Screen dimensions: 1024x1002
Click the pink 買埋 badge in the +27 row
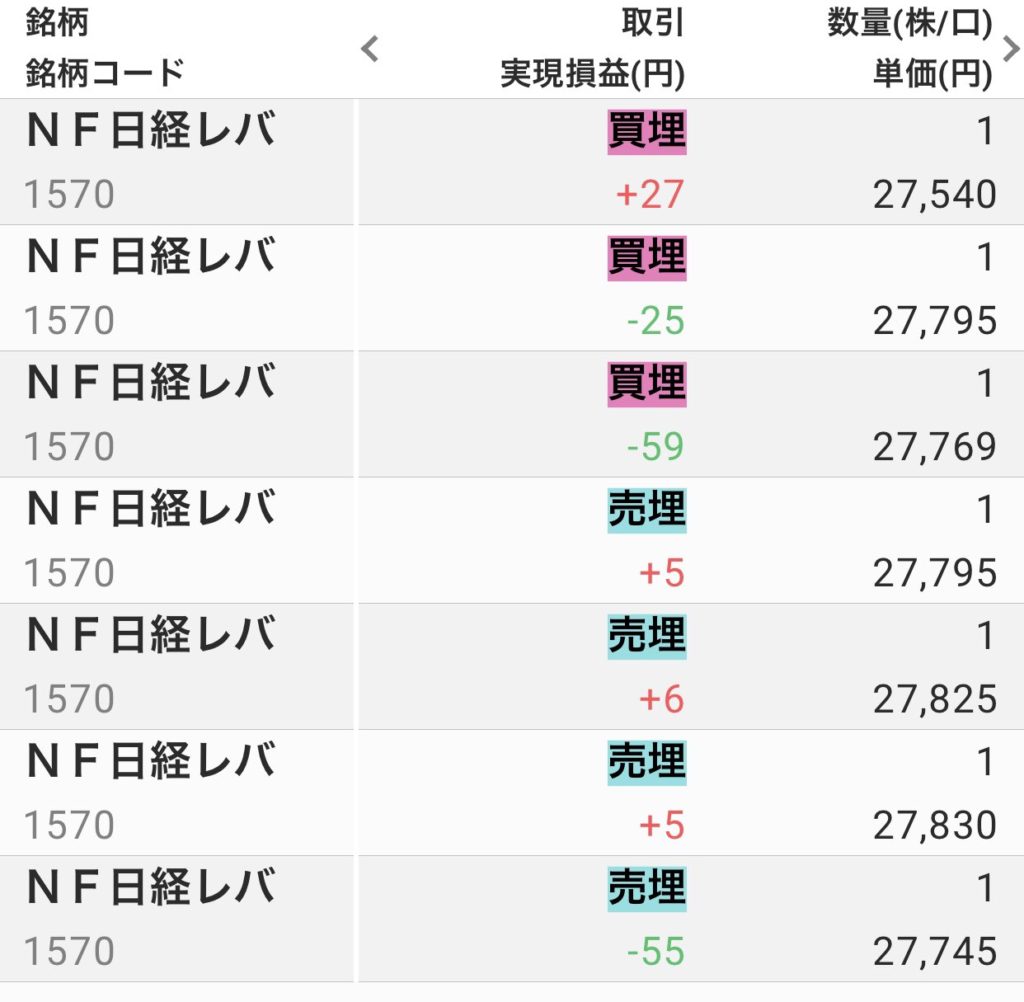(x=647, y=132)
